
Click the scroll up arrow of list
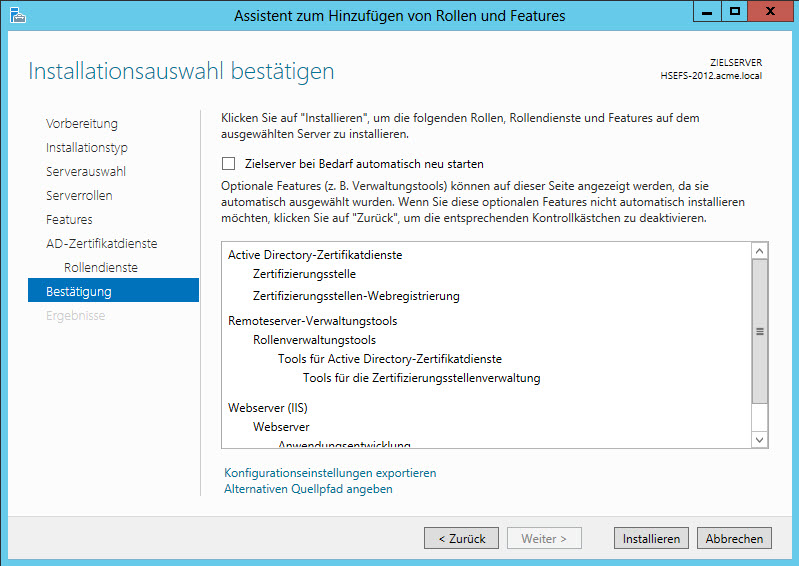pos(759,251)
